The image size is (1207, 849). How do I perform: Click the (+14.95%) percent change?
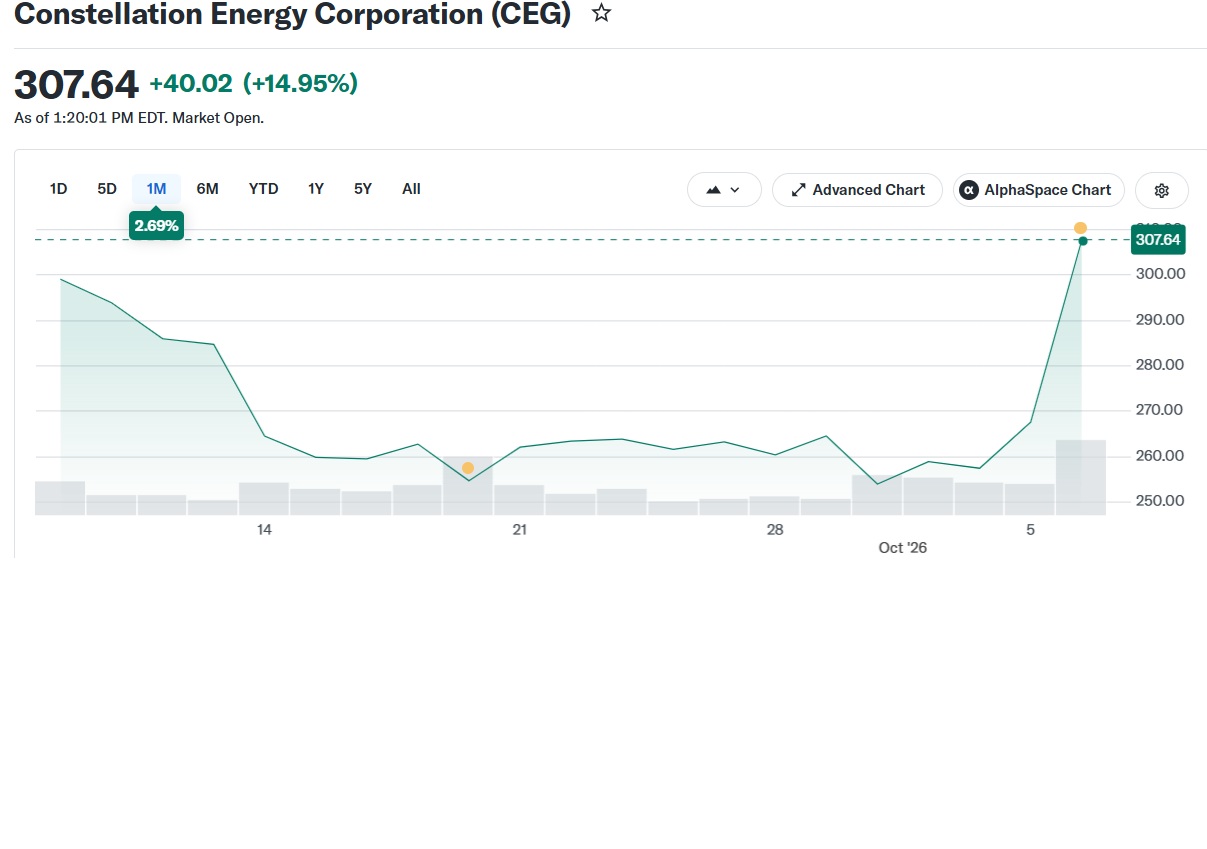(x=300, y=84)
